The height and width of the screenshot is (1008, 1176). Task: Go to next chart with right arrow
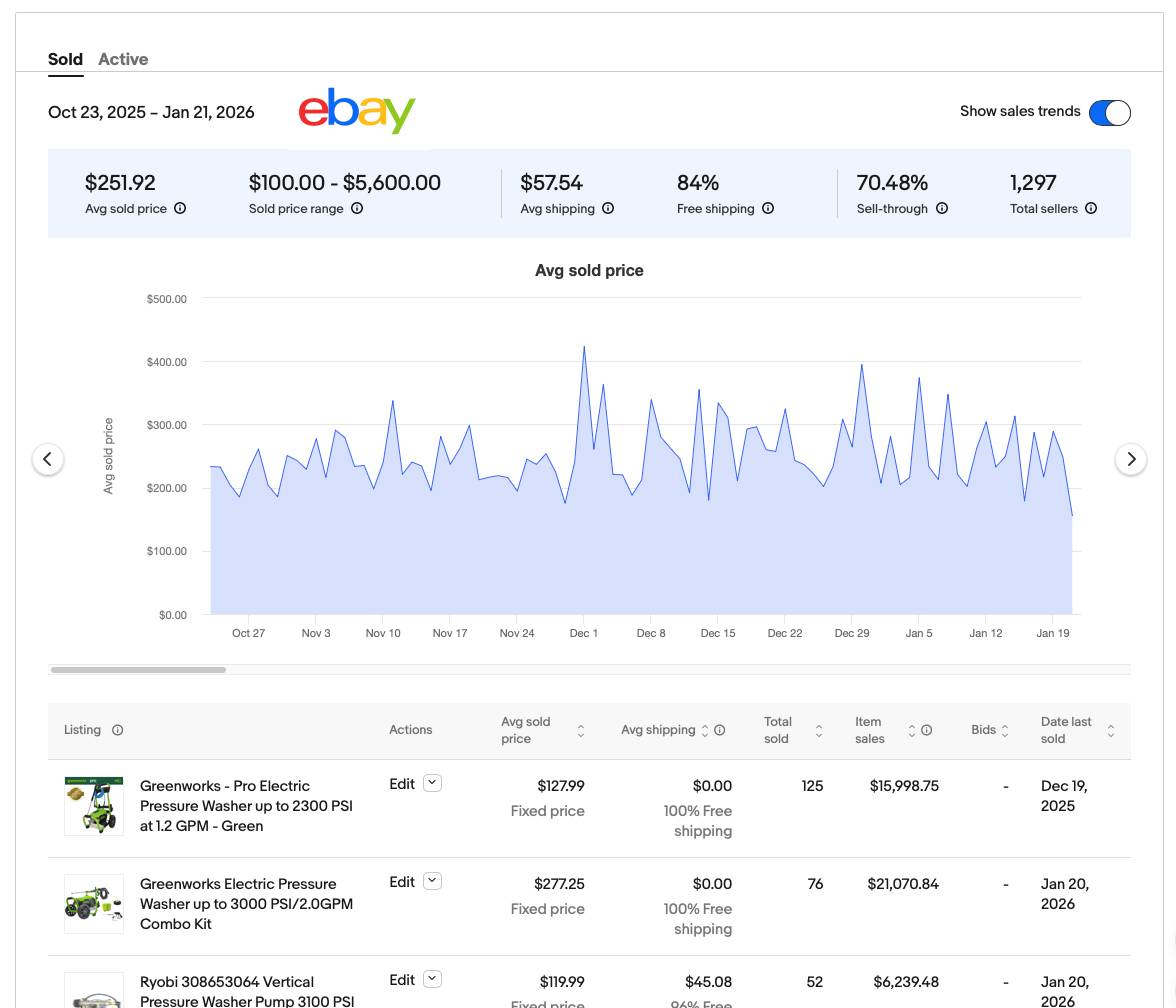pyautogui.click(x=1131, y=459)
